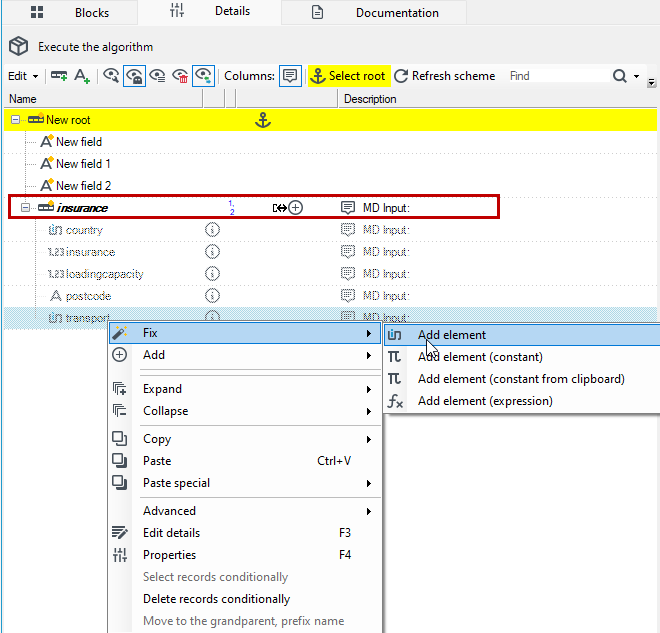Choose Delete records conditionally
660x633 pixels.
coord(245,599)
